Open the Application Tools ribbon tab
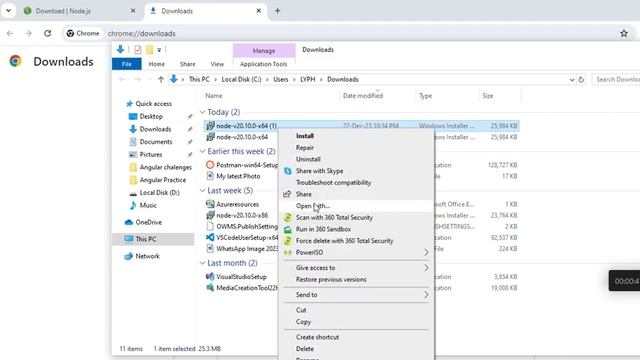 [x=264, y=64]
